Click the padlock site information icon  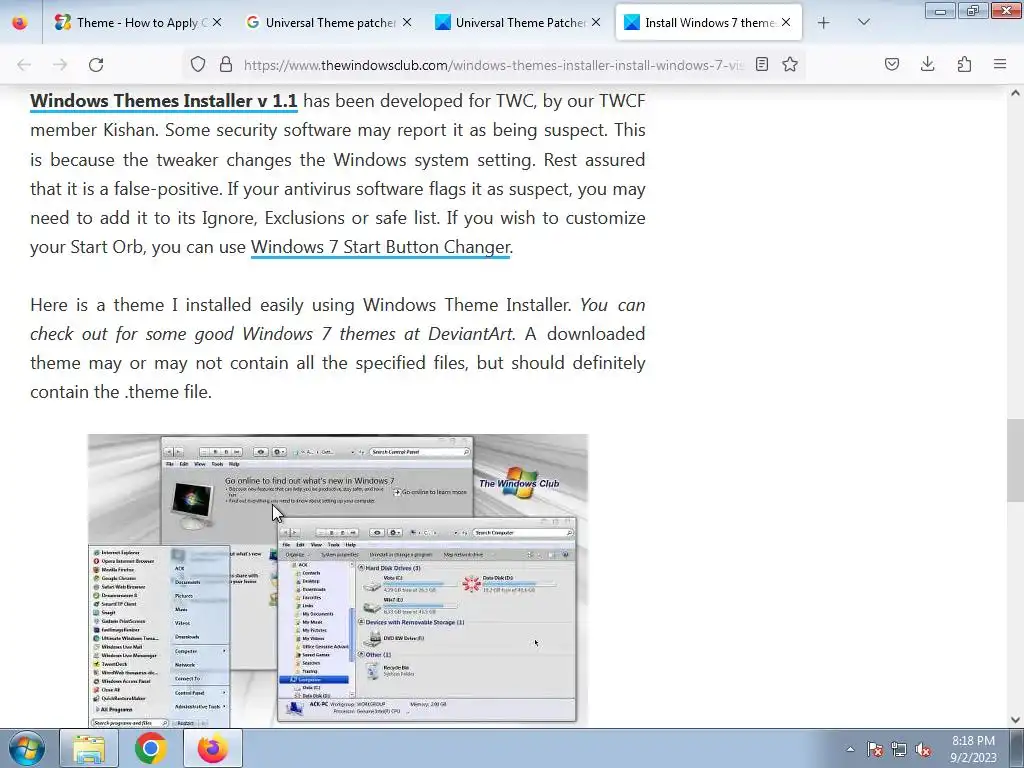click(226, 64)
